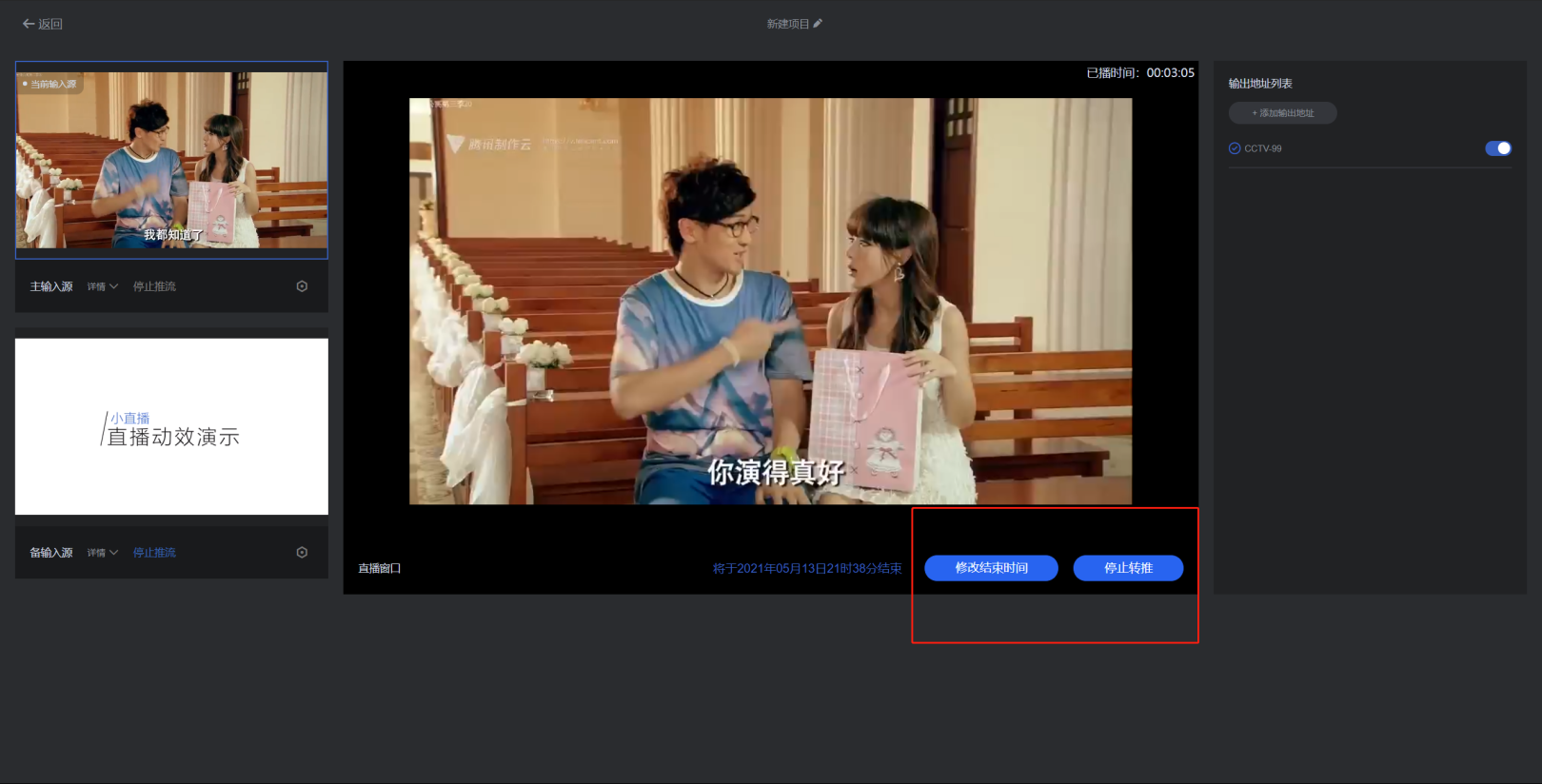
Task: Click the scheduled end time text
Action: (807, 568)
